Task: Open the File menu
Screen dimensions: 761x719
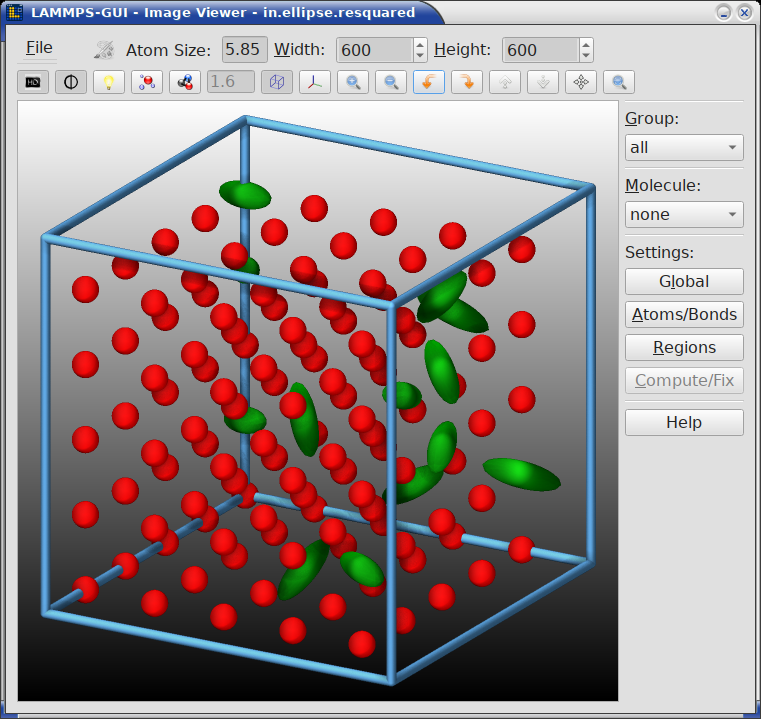Action: click(39, 48)
